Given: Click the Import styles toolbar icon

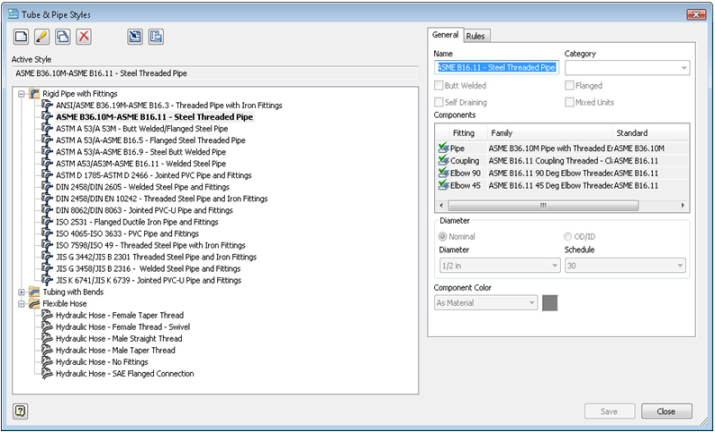Looking at the screenshot, I should pos(135,36).
